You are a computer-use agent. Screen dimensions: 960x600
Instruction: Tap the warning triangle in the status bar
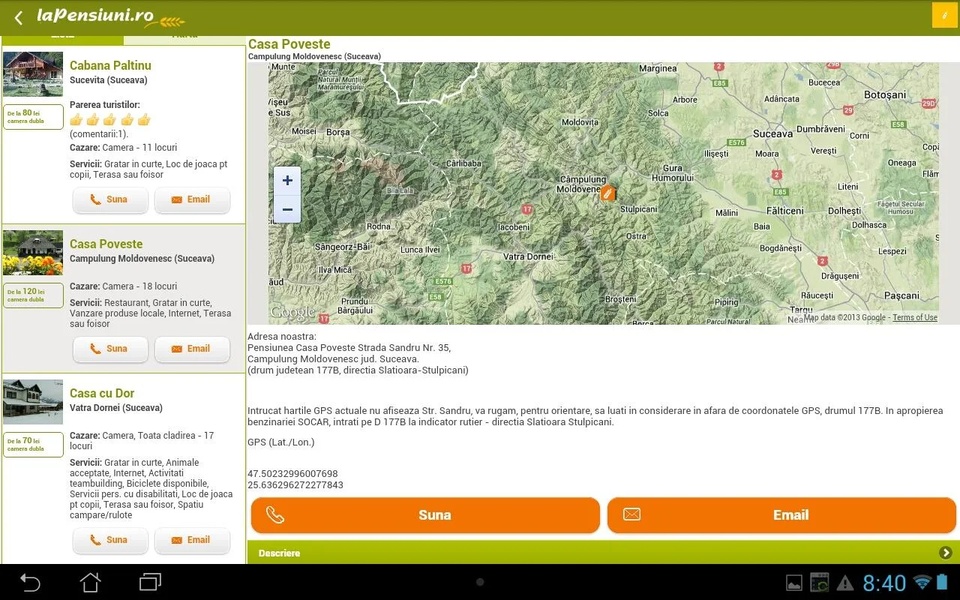(845, 583)
